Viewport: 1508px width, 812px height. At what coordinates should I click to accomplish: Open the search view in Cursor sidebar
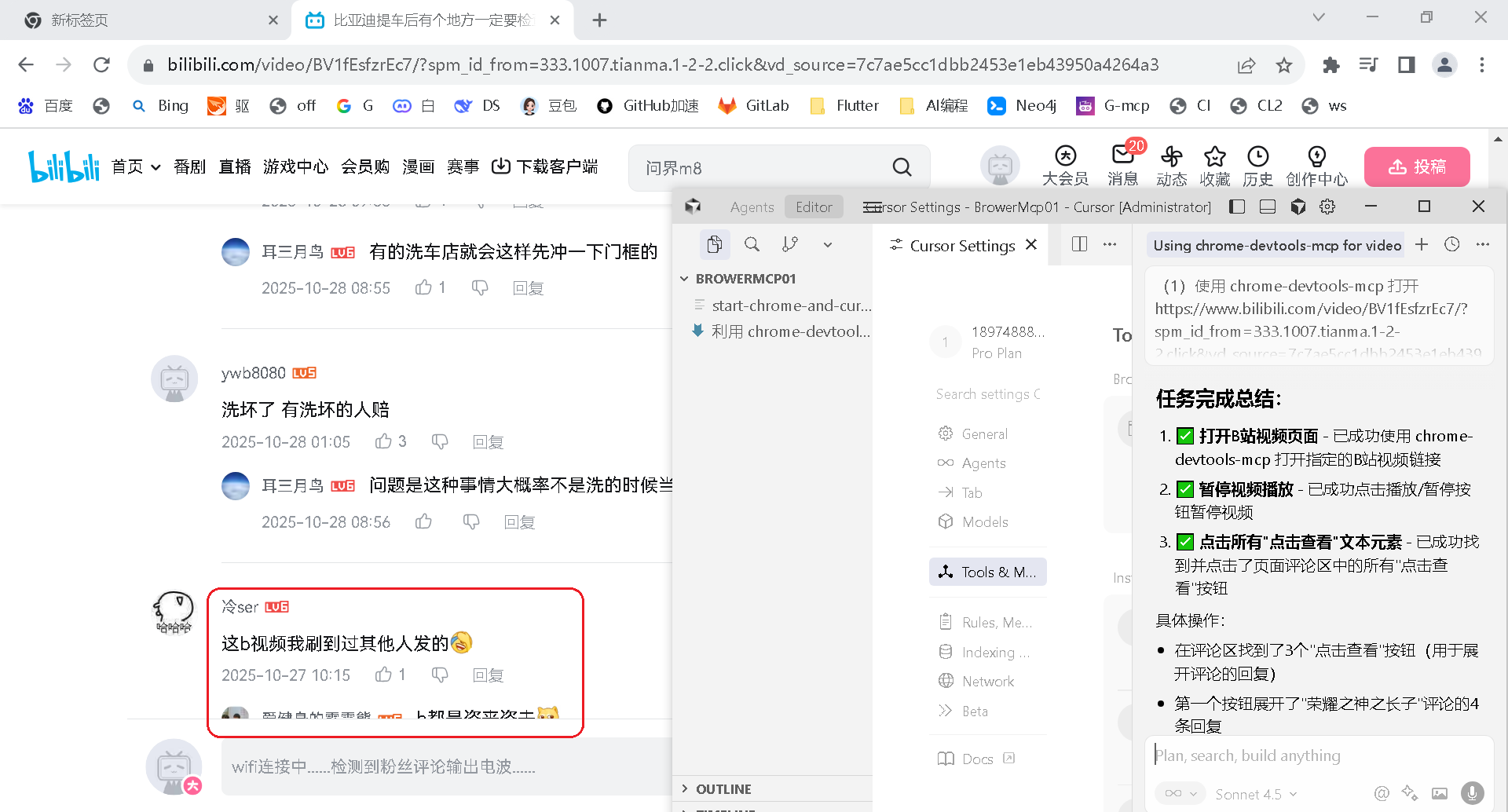[752, 245]
